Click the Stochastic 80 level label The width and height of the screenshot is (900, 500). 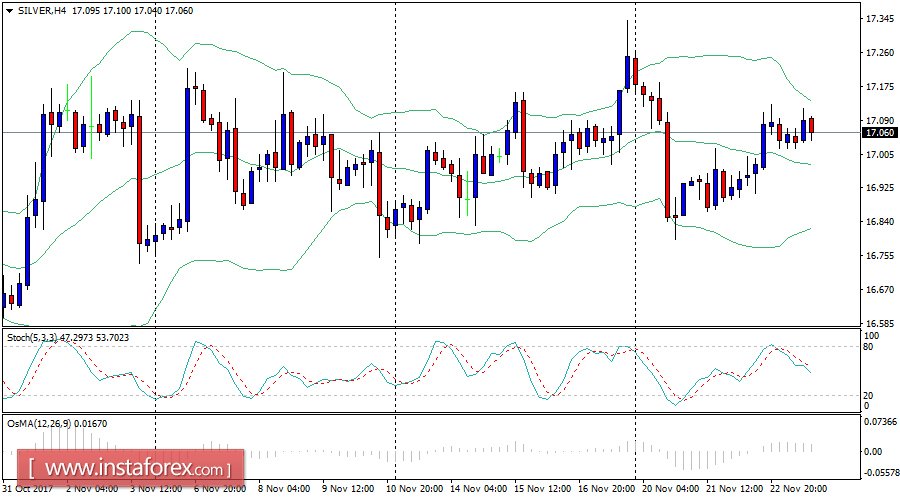click(868, 347)
